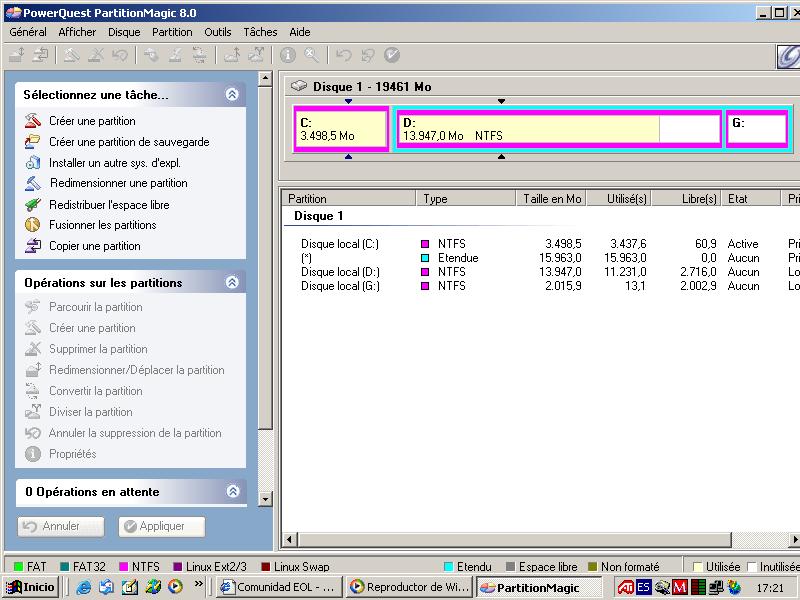Click the Appliquer button
The width and height of the screenshot is (800, 600).
click(162, 526)
